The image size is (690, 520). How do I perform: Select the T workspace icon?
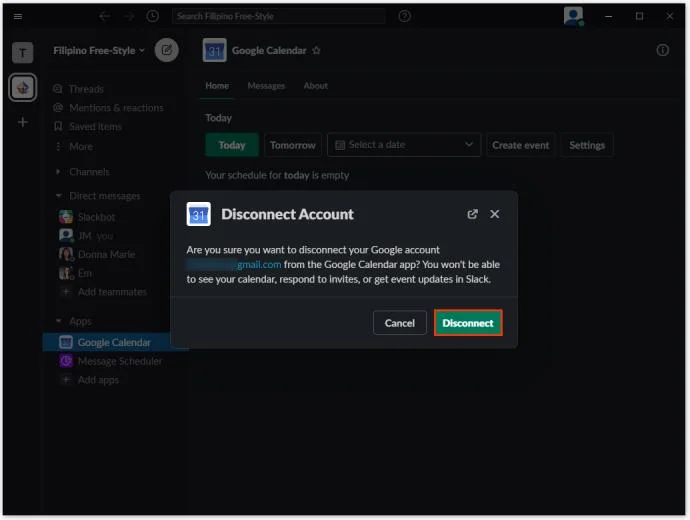22,53
